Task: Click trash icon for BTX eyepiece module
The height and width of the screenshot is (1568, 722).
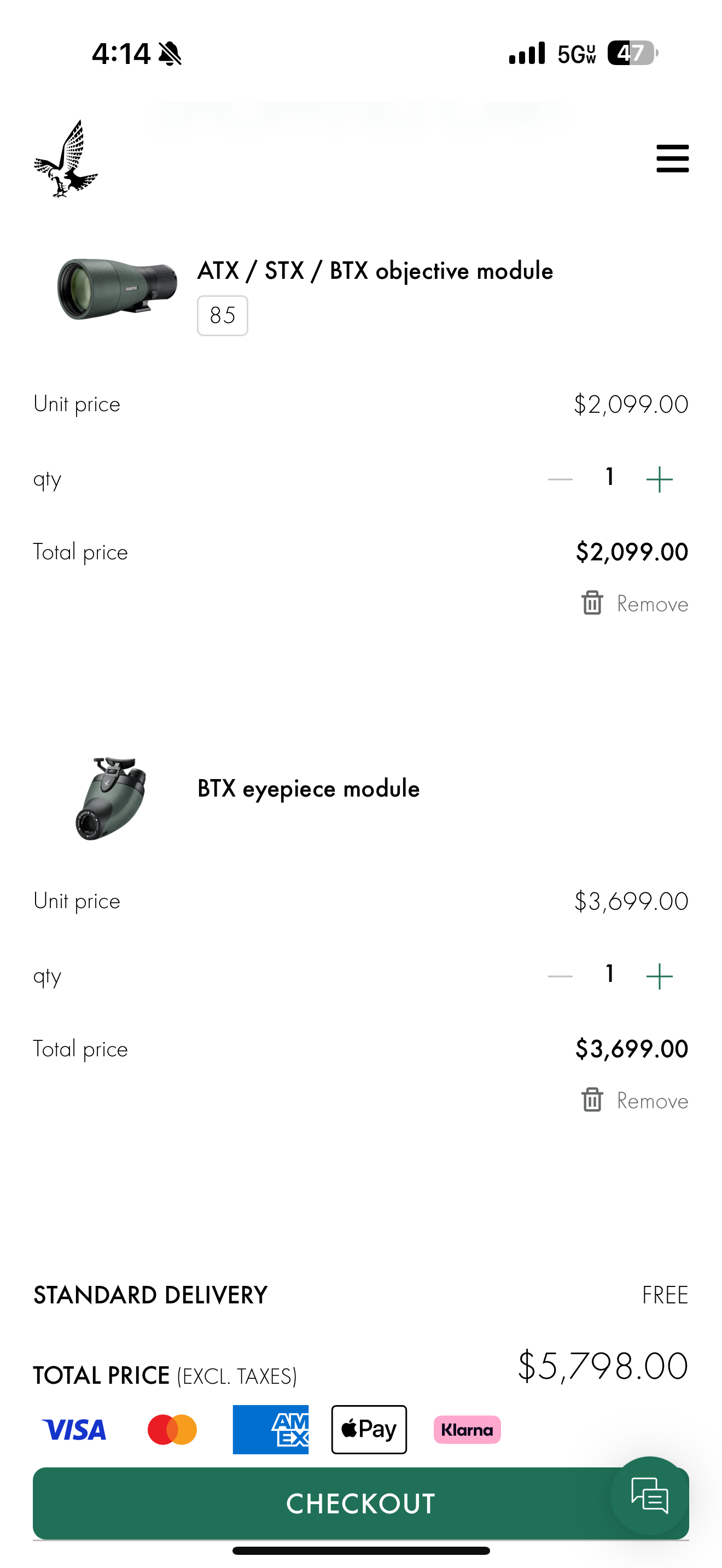Action: click(x=592, y=1100)
